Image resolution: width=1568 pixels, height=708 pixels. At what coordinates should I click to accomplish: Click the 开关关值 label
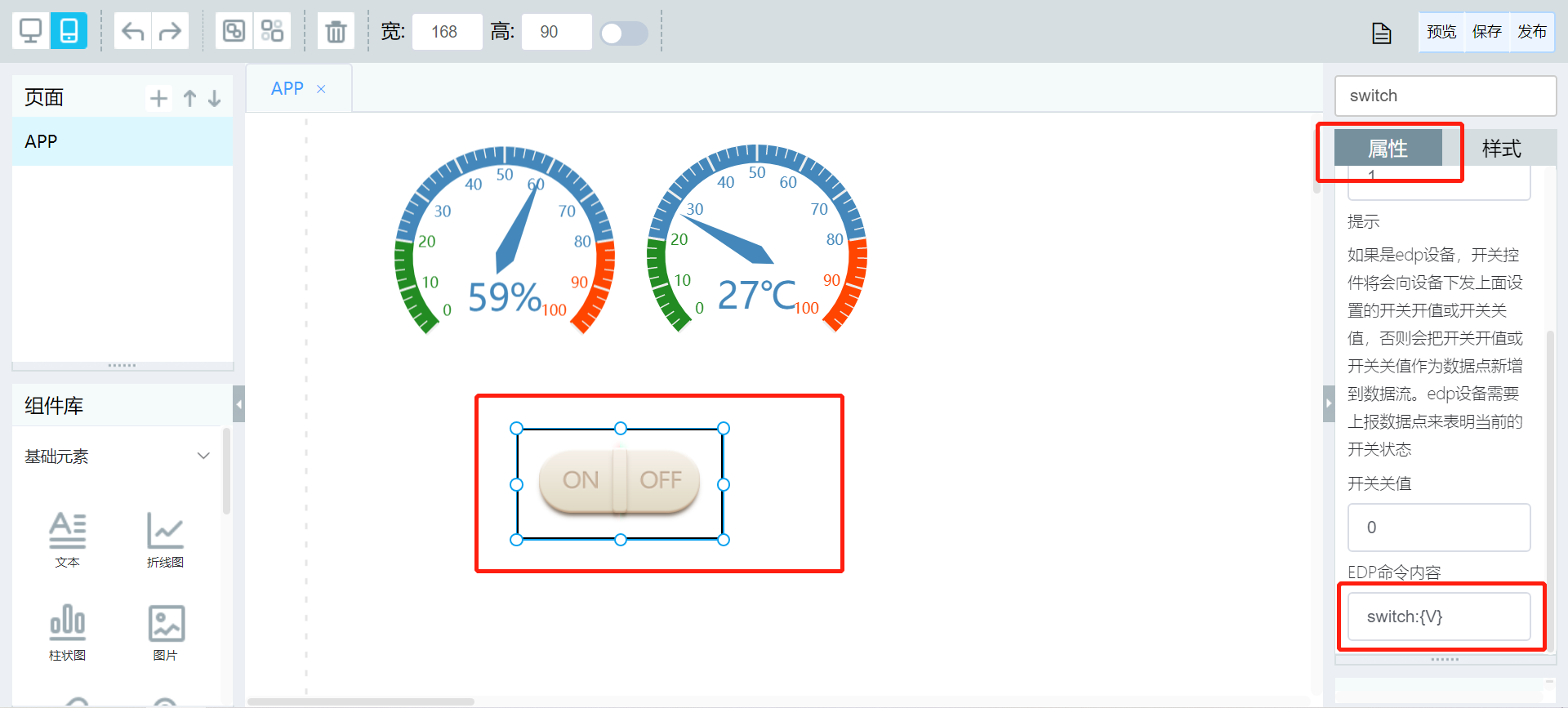[1379, 483]
